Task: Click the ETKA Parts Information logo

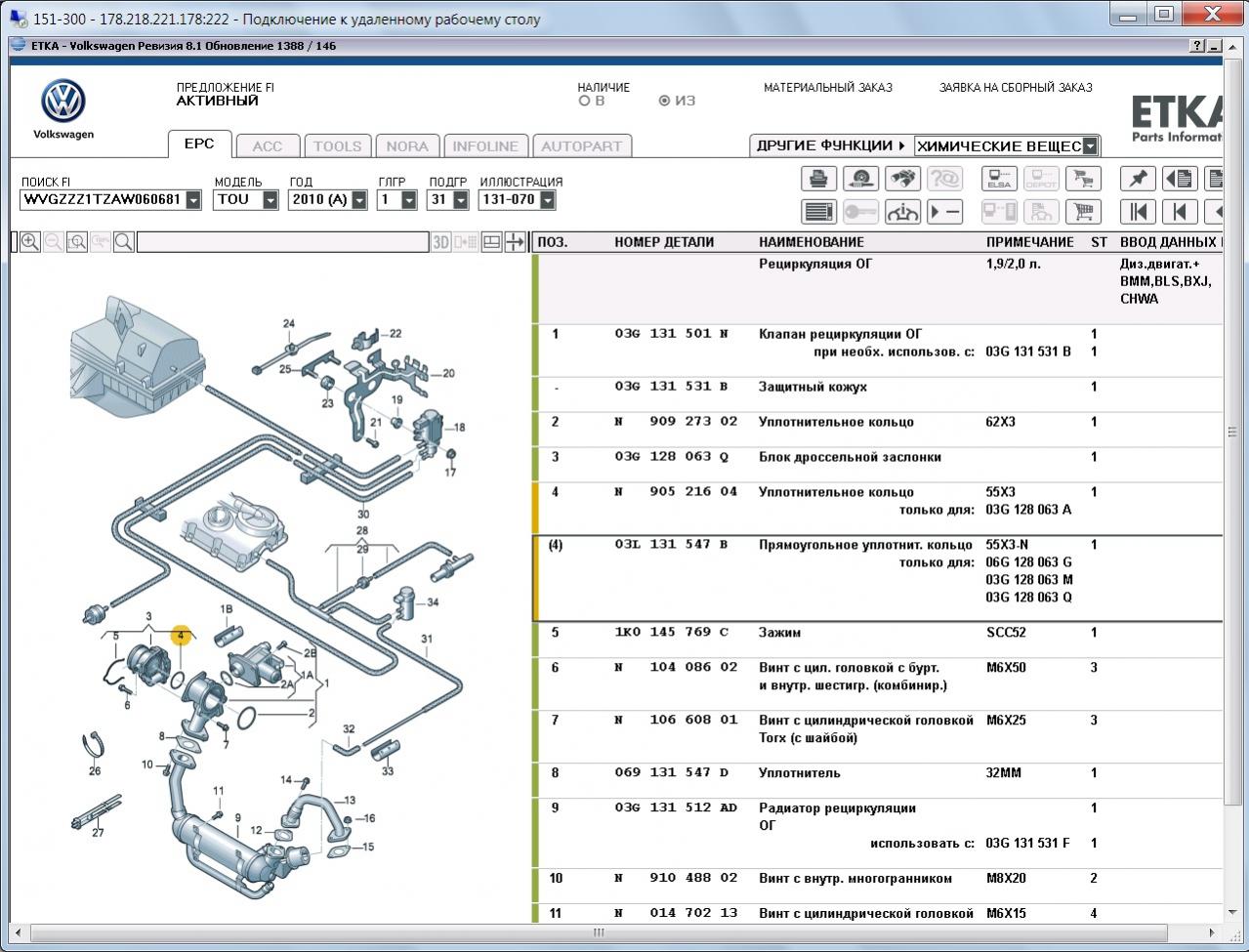Action: [x=1177, y=117]
